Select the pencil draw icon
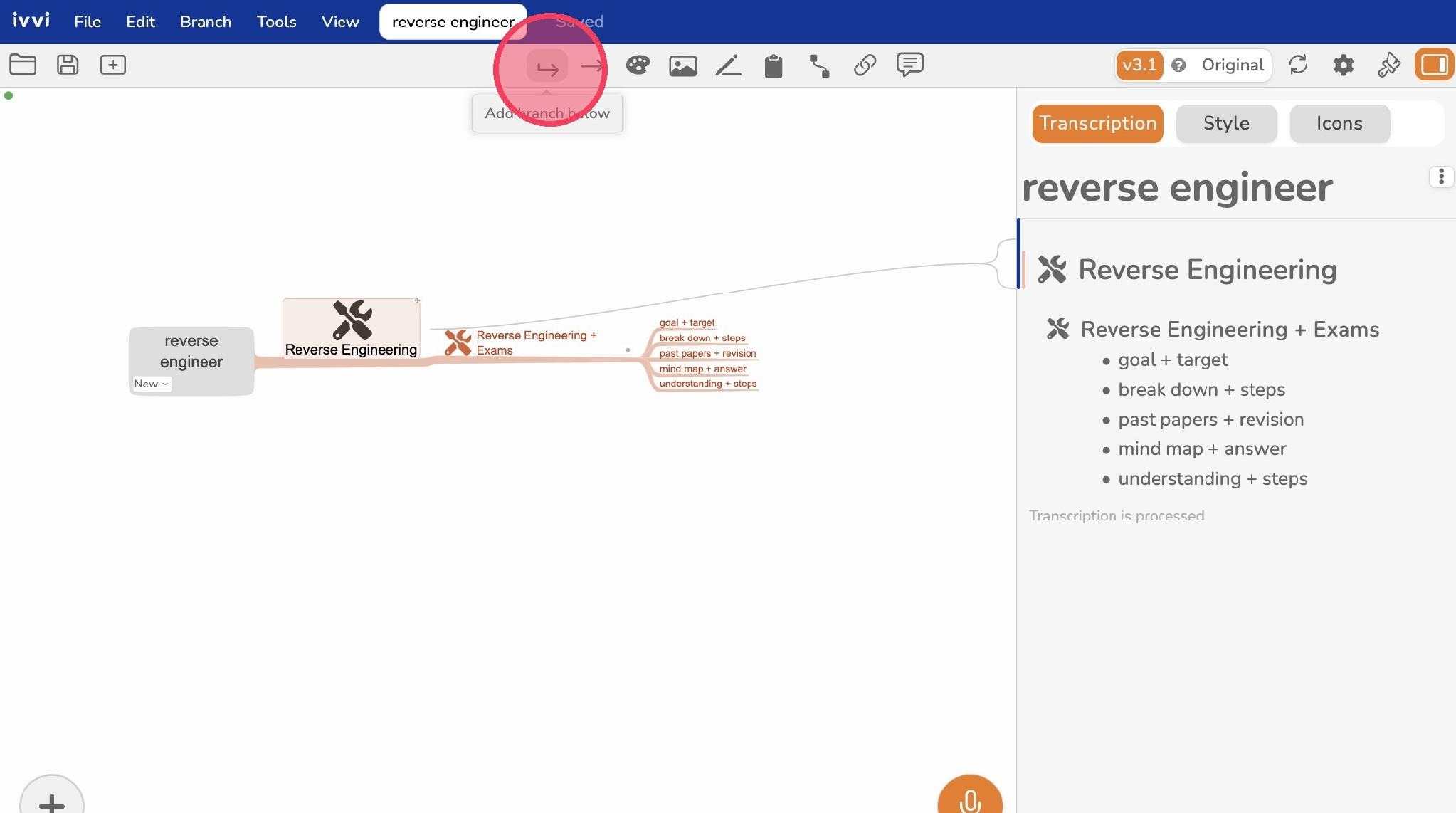Image resolution: width=1456 pixels, height=813 pixels. [x=728, y=66]
